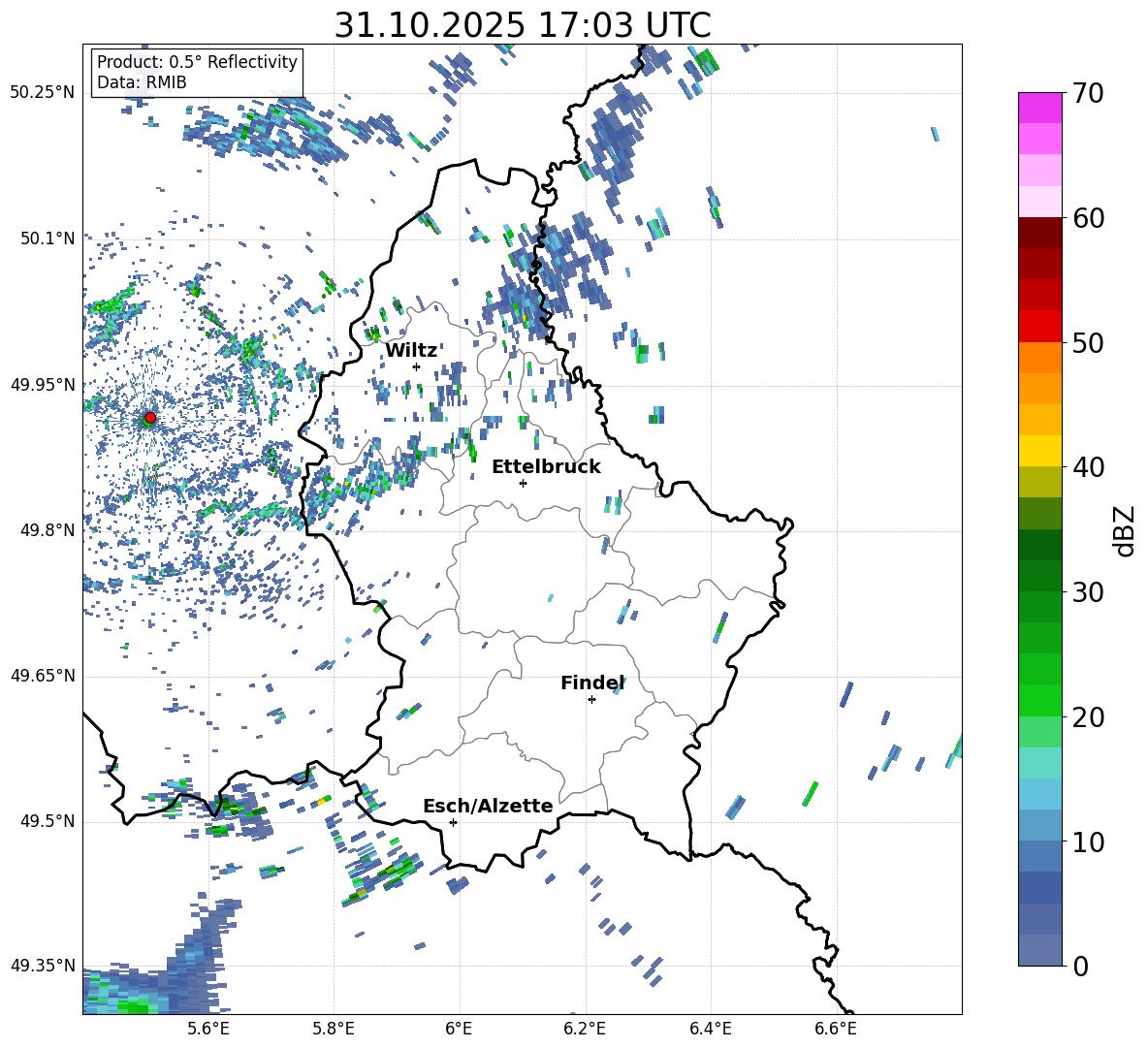Click the 50.25°N latitude label
Viewport: 1148px width, 1048px height.
pos(43,93)
